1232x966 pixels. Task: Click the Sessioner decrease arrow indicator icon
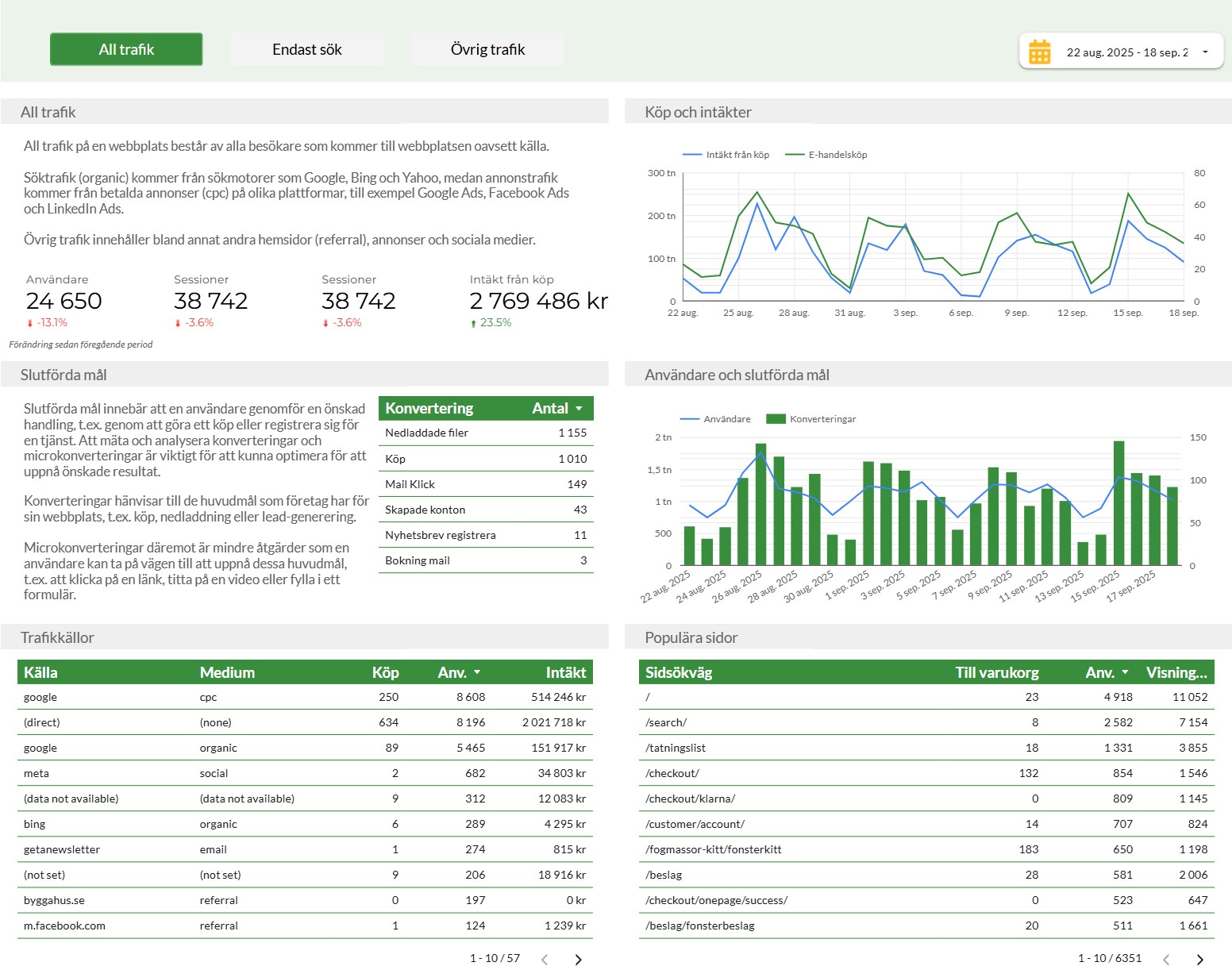[x=178, y=323]
